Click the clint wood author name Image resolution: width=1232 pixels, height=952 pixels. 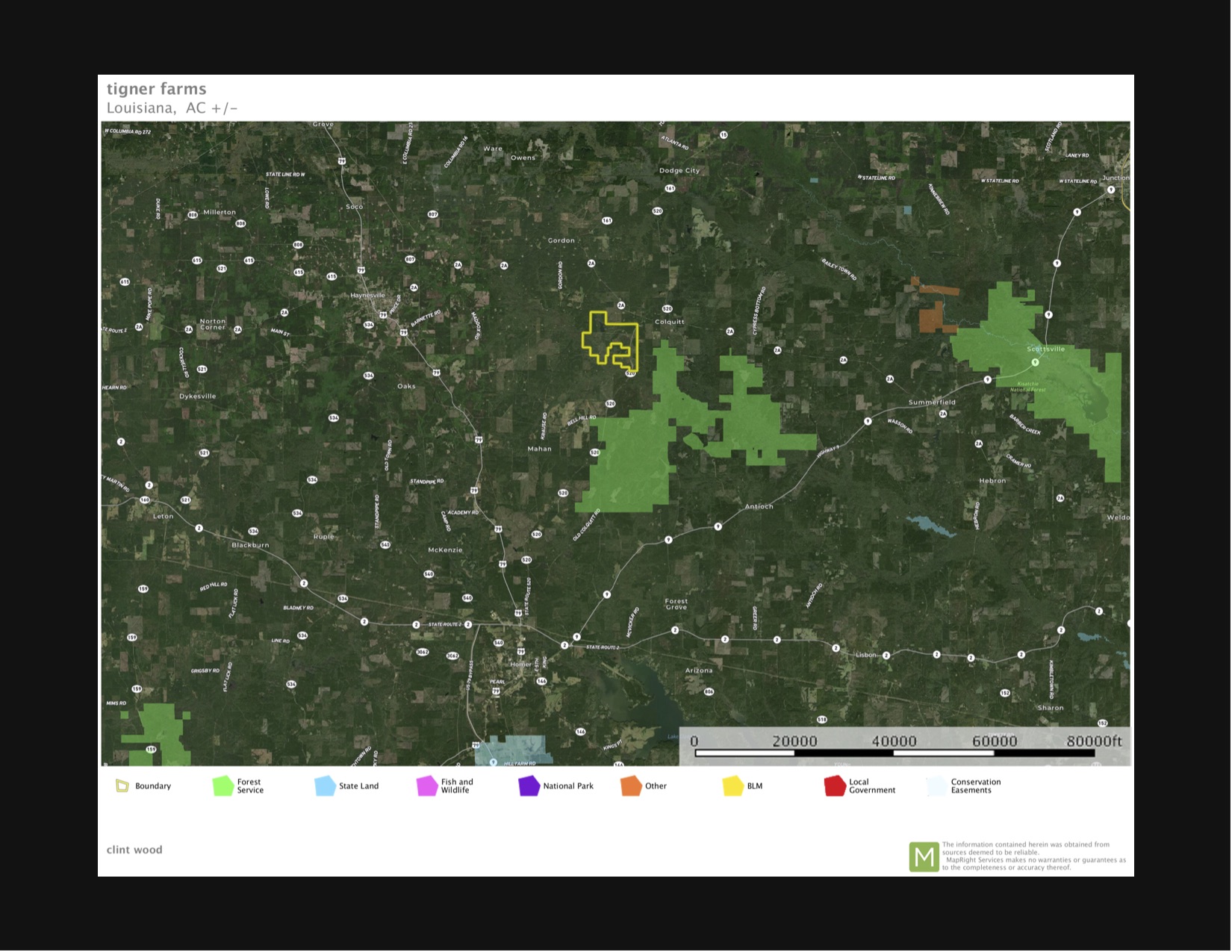(x=134, y=850)
